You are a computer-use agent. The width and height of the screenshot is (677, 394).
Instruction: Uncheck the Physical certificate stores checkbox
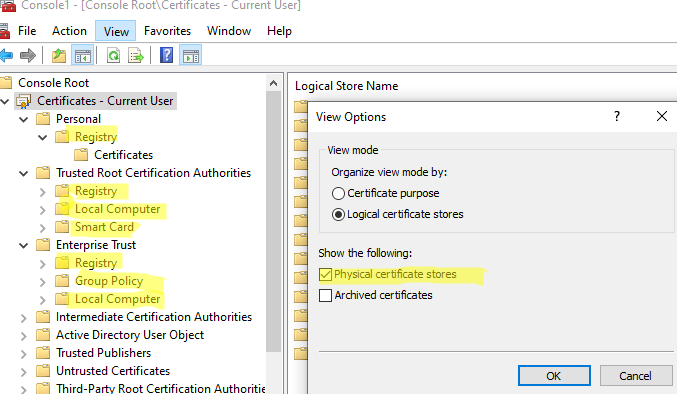coord(325,274)
